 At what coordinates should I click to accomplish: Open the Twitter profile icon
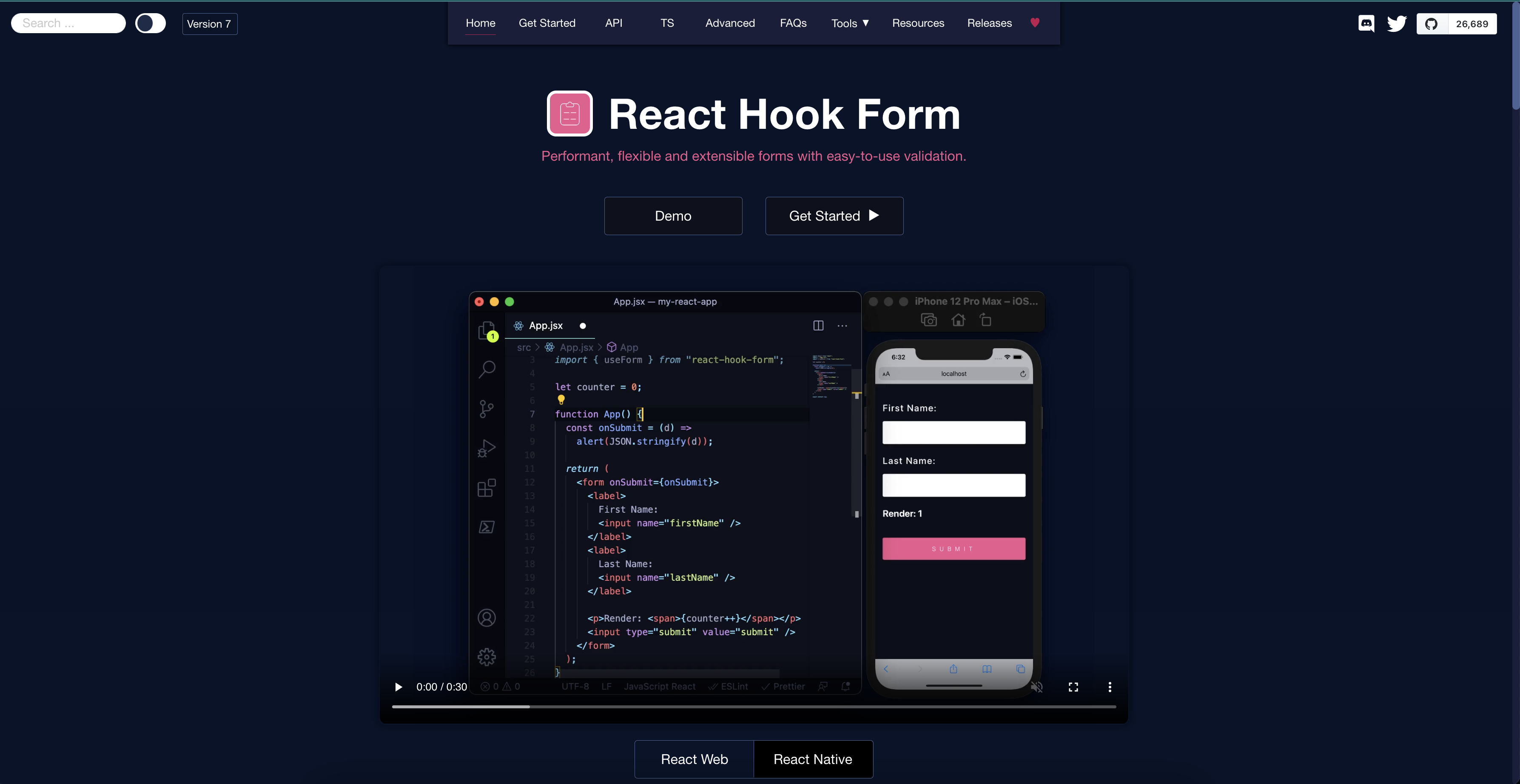(x=1397, y=23)
